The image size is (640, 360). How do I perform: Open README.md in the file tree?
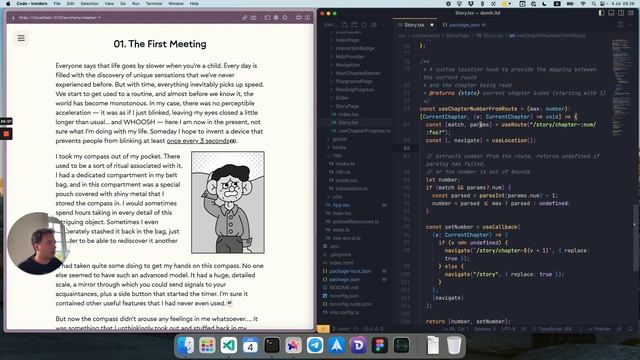pyautogui.click(x=343, y=287)
